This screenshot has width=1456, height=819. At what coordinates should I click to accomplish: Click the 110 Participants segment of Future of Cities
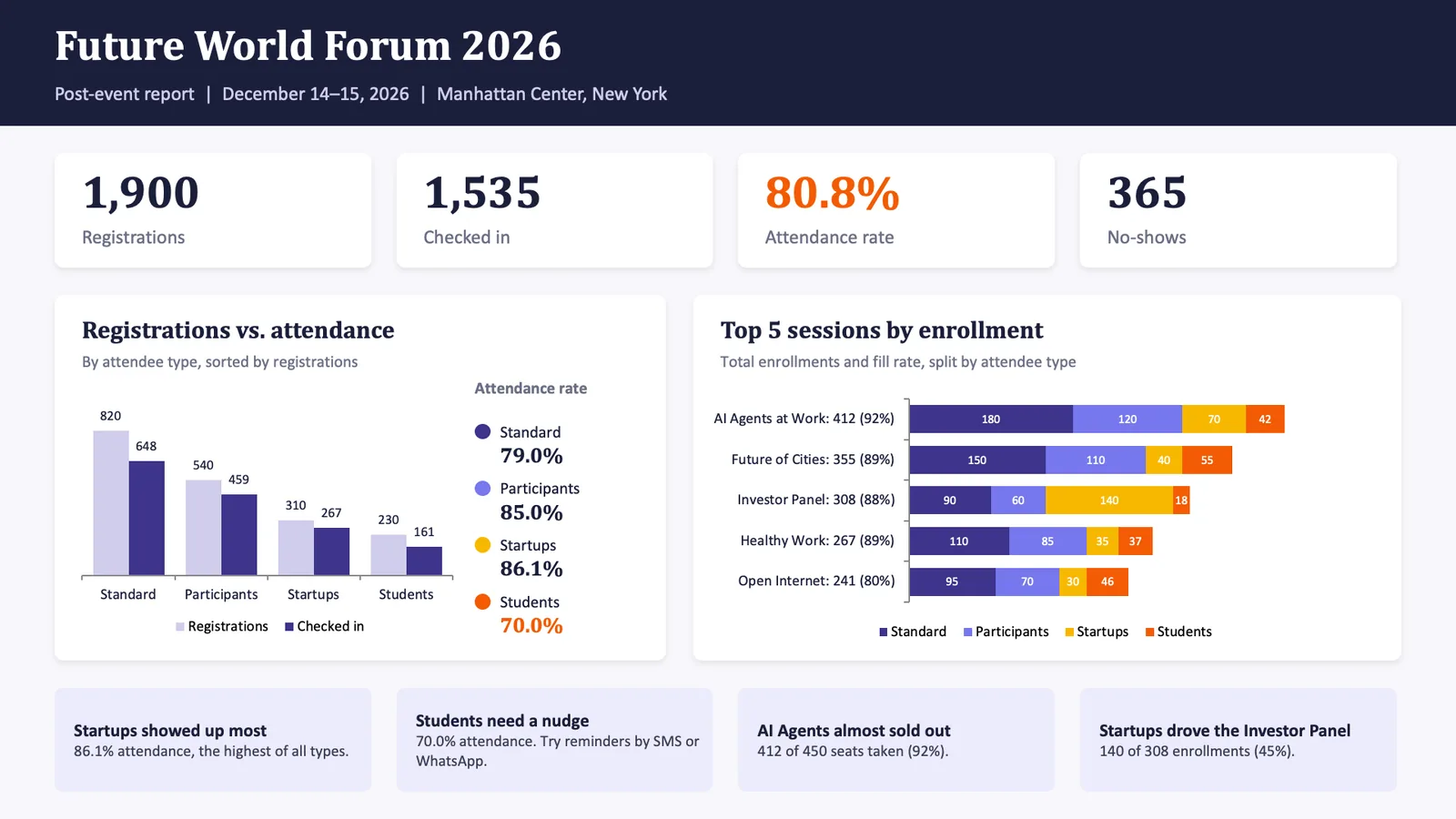tap(1096, 460)
